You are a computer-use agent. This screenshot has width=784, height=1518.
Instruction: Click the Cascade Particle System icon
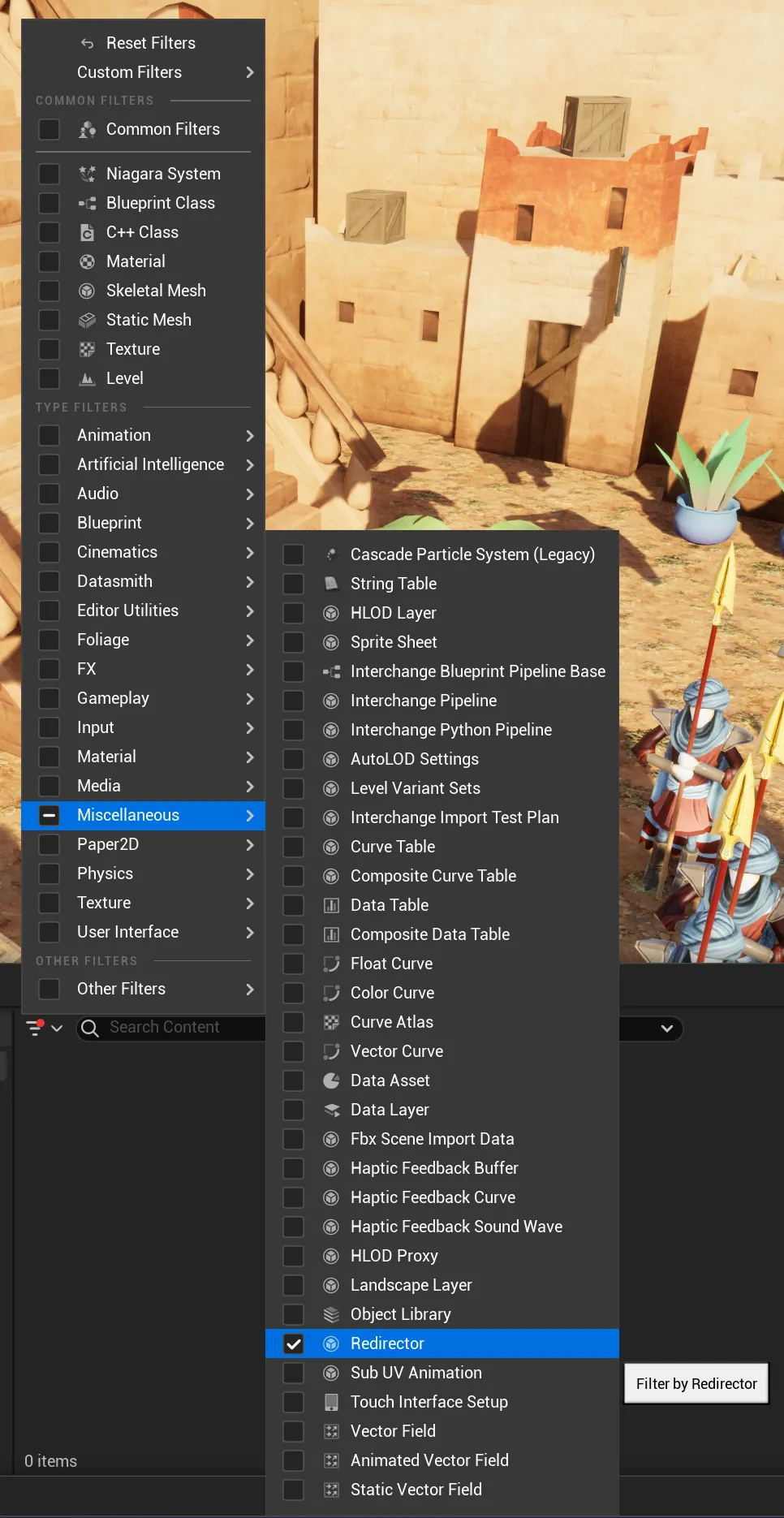331,554
